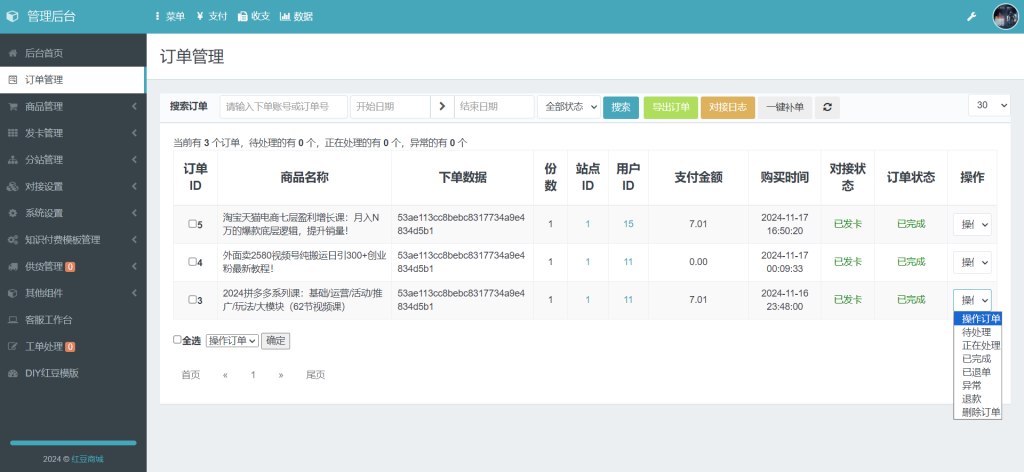Viewport: 1024px width, 472px height.
Task: Open the 菜单 item in top bar
Action: (170, 16)
